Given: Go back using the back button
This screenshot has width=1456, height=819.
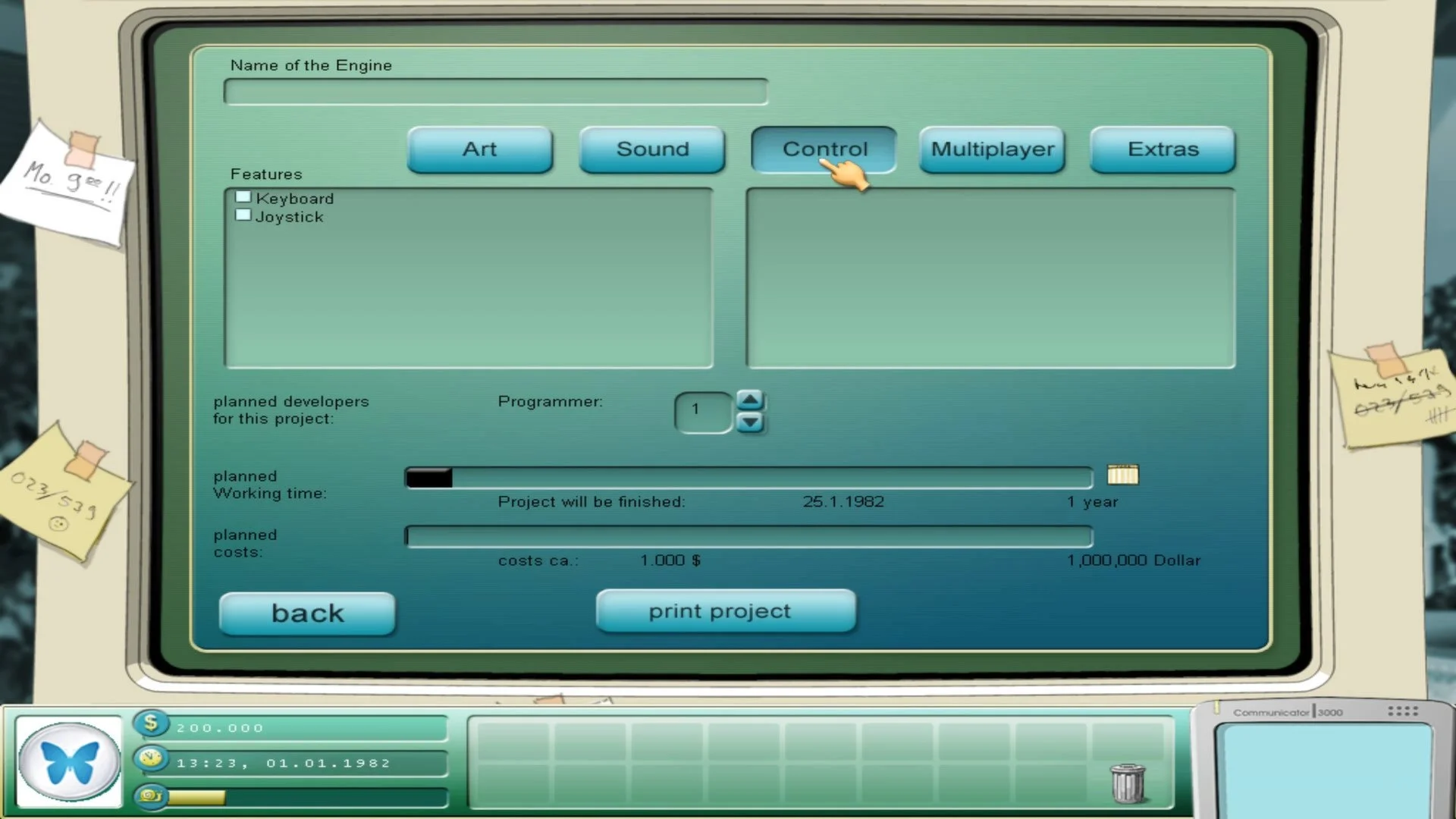Looking at the screenshot, I should tap(306, 613).
